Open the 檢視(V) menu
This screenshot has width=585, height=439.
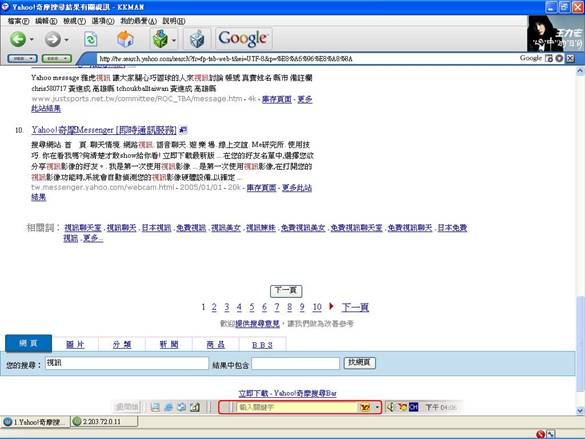pyautogui.click(x=74, y=21)
